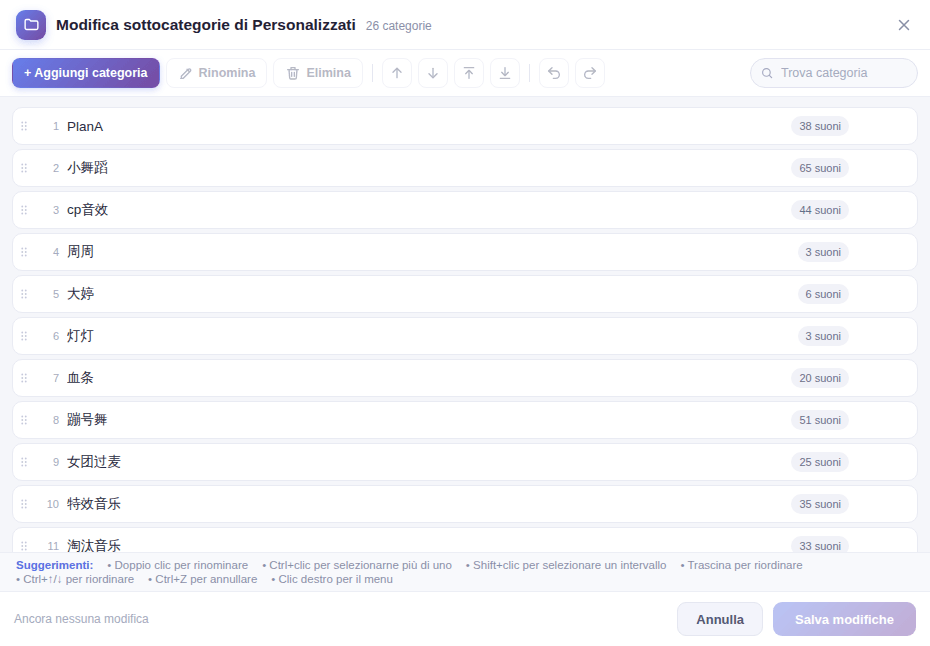This screenshot has width=930, height=646.
Task: Click the 25 suoni badge
Action: coord(820,462)
